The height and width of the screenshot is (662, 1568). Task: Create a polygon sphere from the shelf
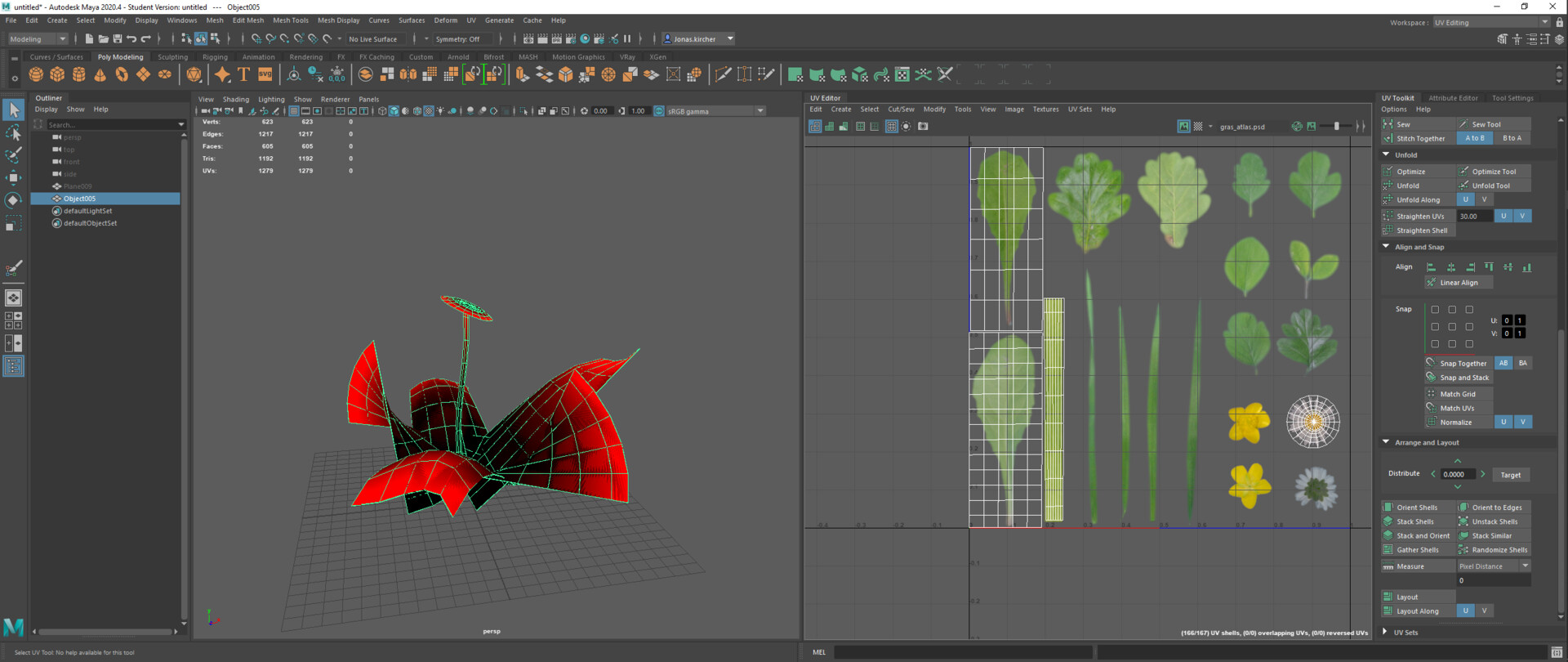point(36,74)
